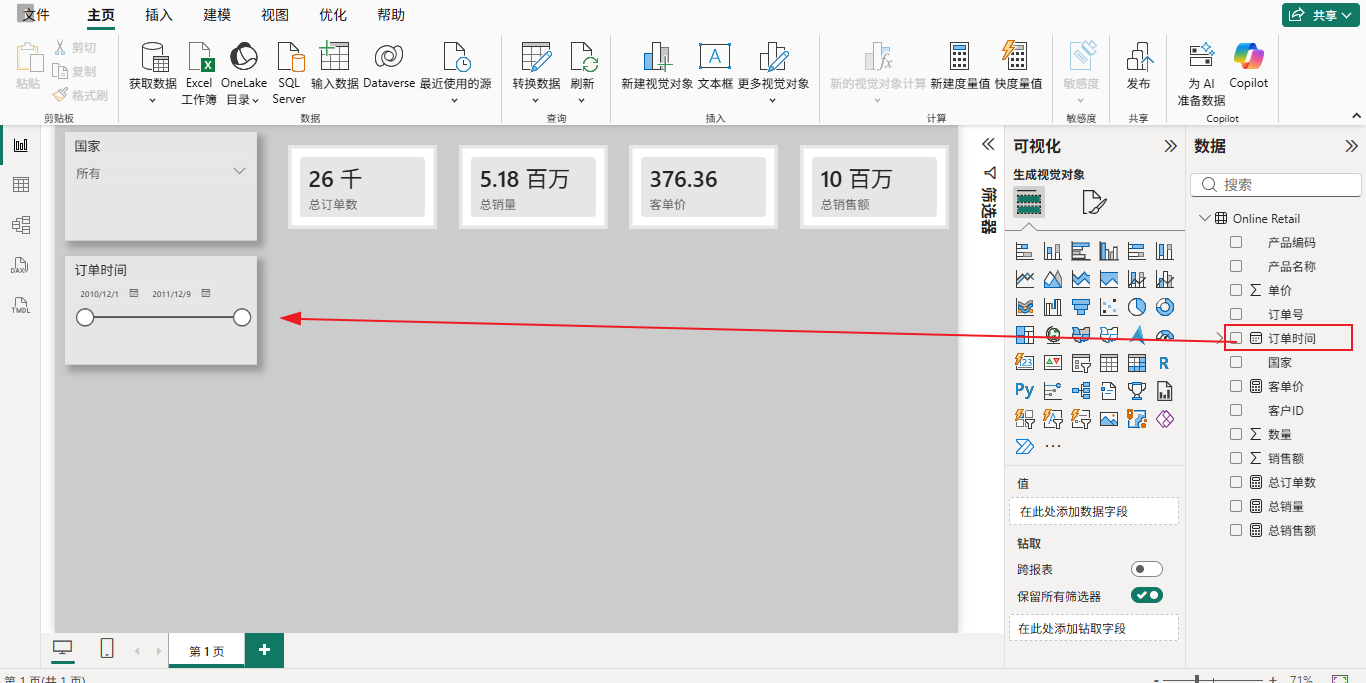Select the R script visual
Viewport: 1366px width, 683px height.
(1164, 363)
